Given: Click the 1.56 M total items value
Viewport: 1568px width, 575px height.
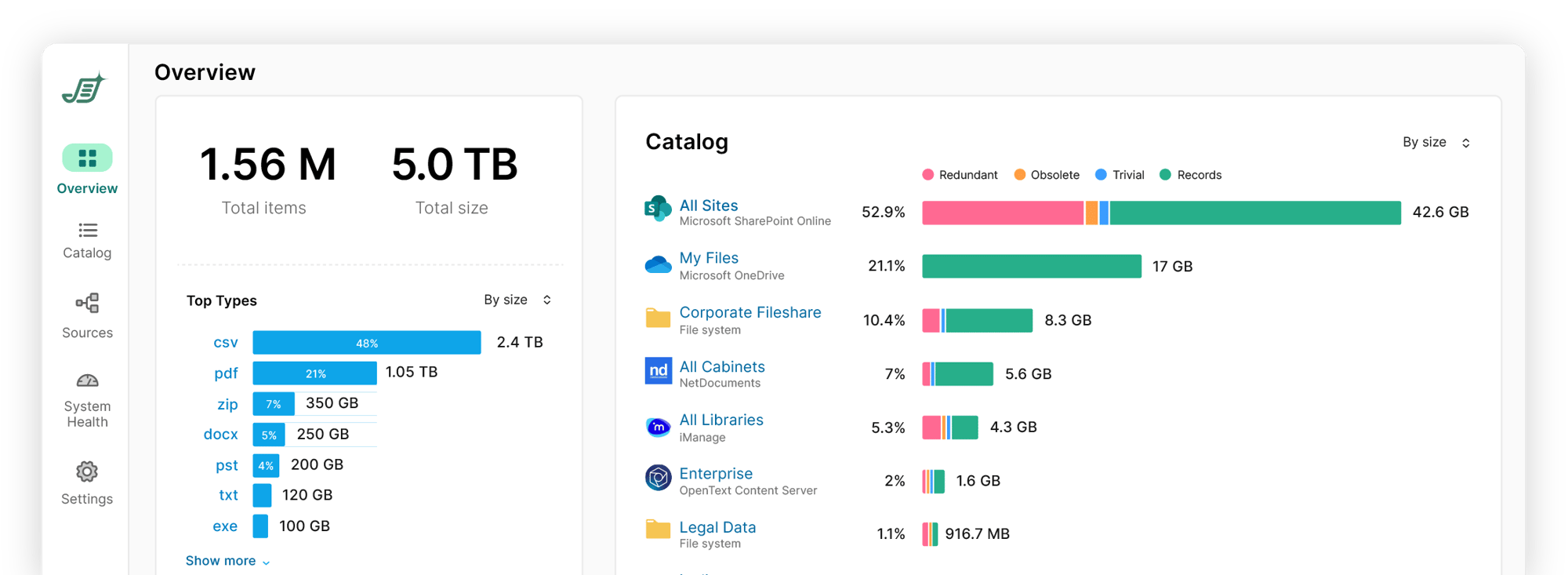Looking at the screenshot, I should pos(267,165).
